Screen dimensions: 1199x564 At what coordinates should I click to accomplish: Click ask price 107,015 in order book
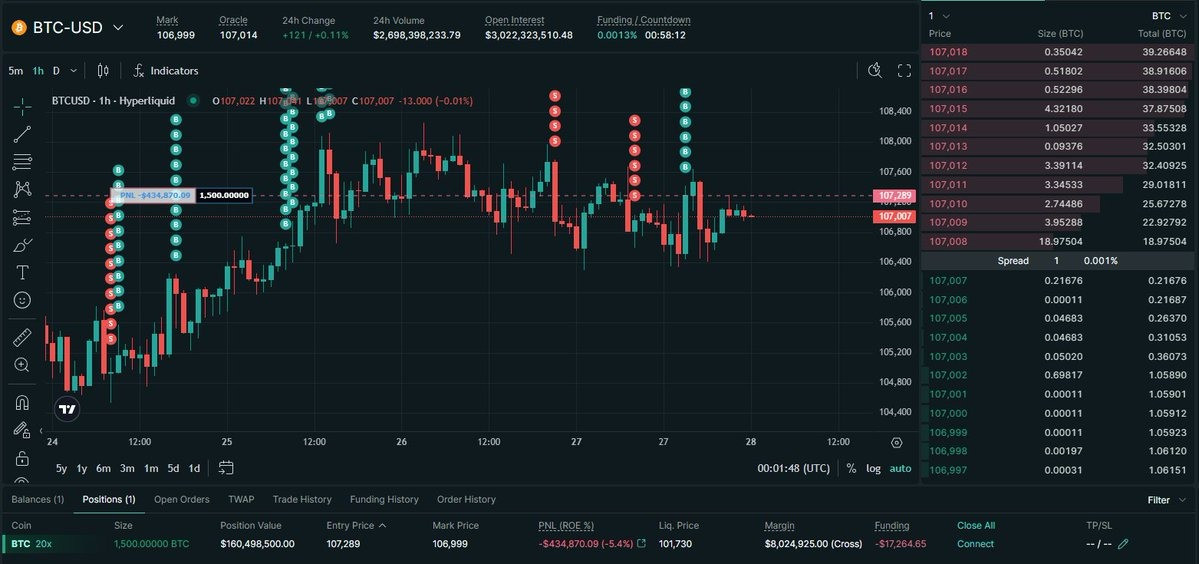(947, 109)
